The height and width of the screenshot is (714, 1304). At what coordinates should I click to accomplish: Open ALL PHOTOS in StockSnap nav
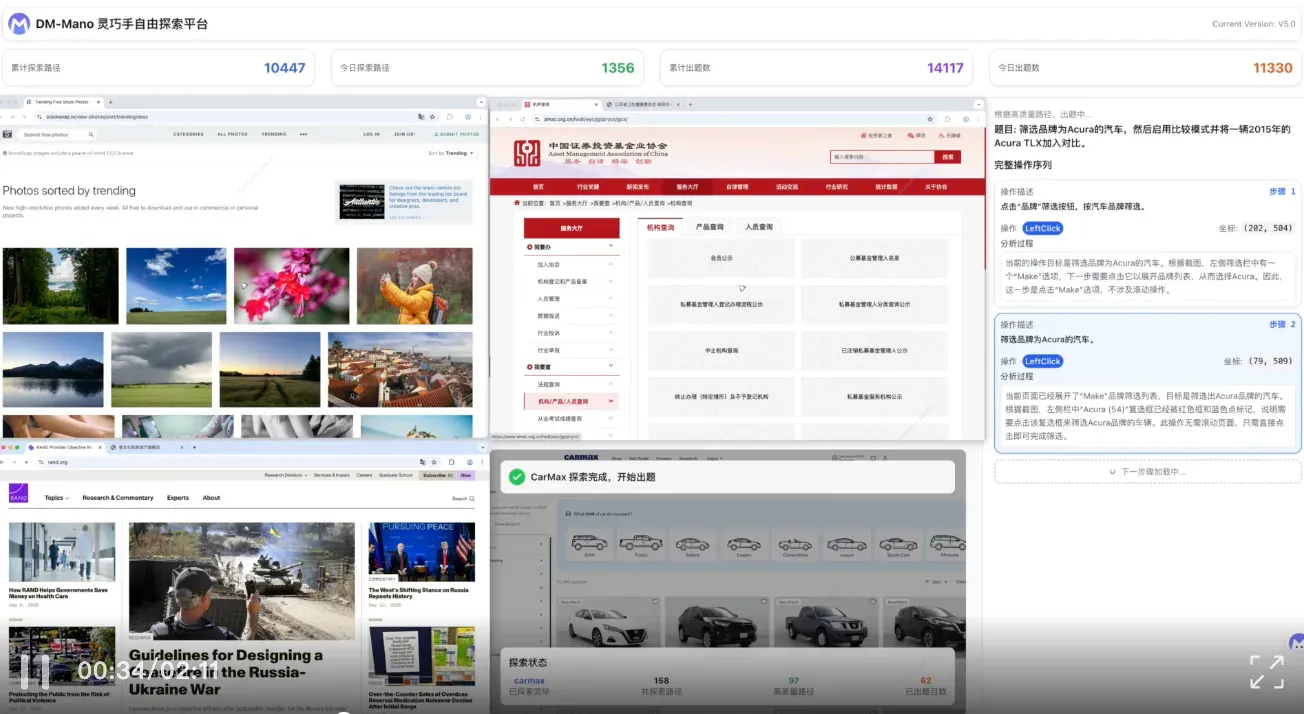coord(232,134)
